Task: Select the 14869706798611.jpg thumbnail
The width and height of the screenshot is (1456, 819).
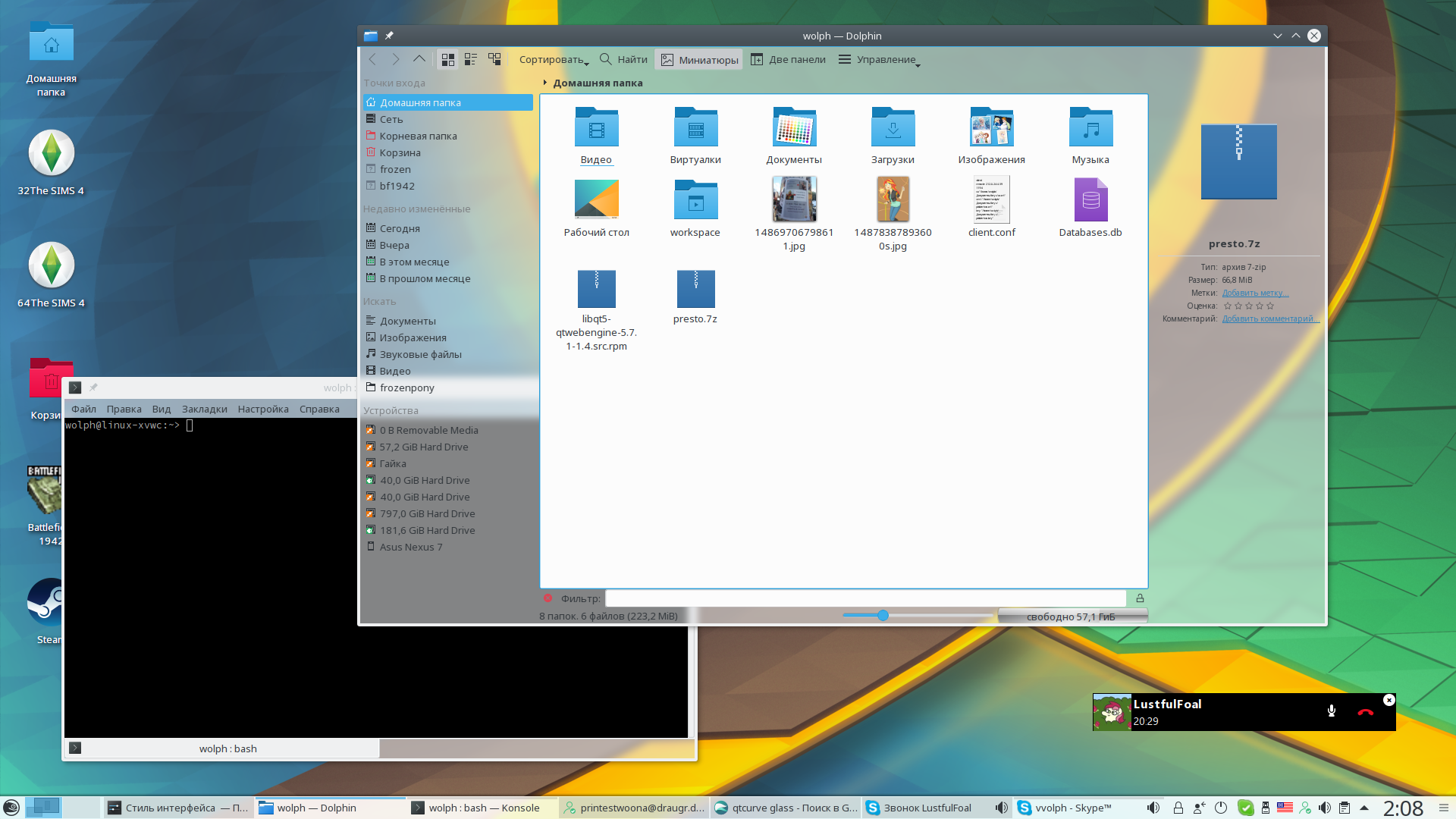Action: (794, 199)
